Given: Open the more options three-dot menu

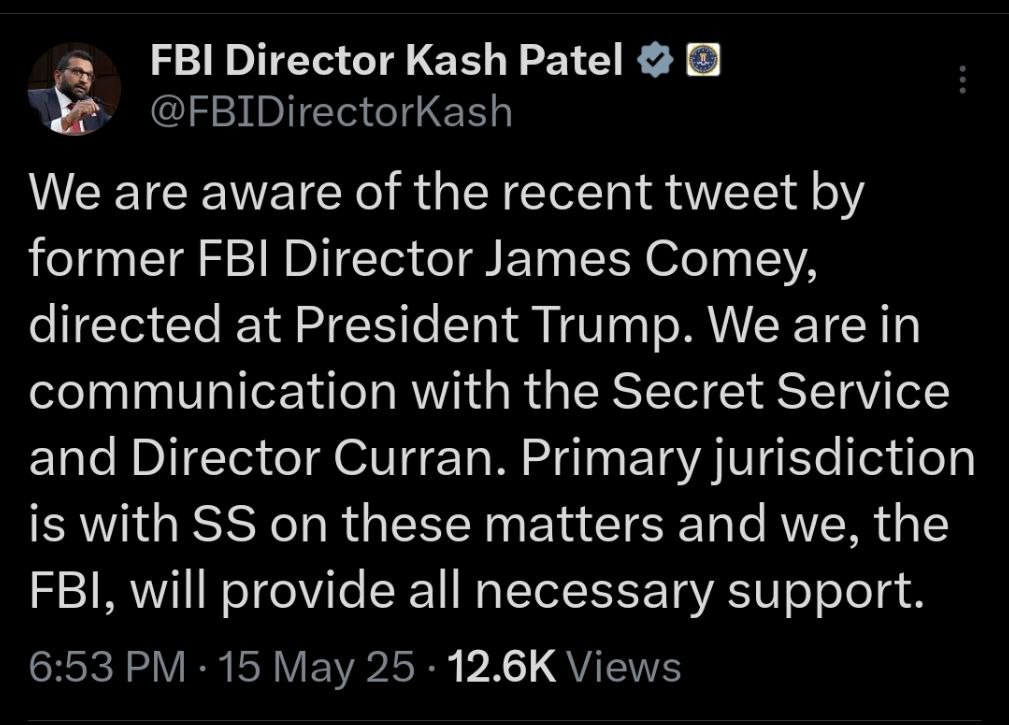Looking at the screenshot, I should pyautogui.click(x=963, y=79).
